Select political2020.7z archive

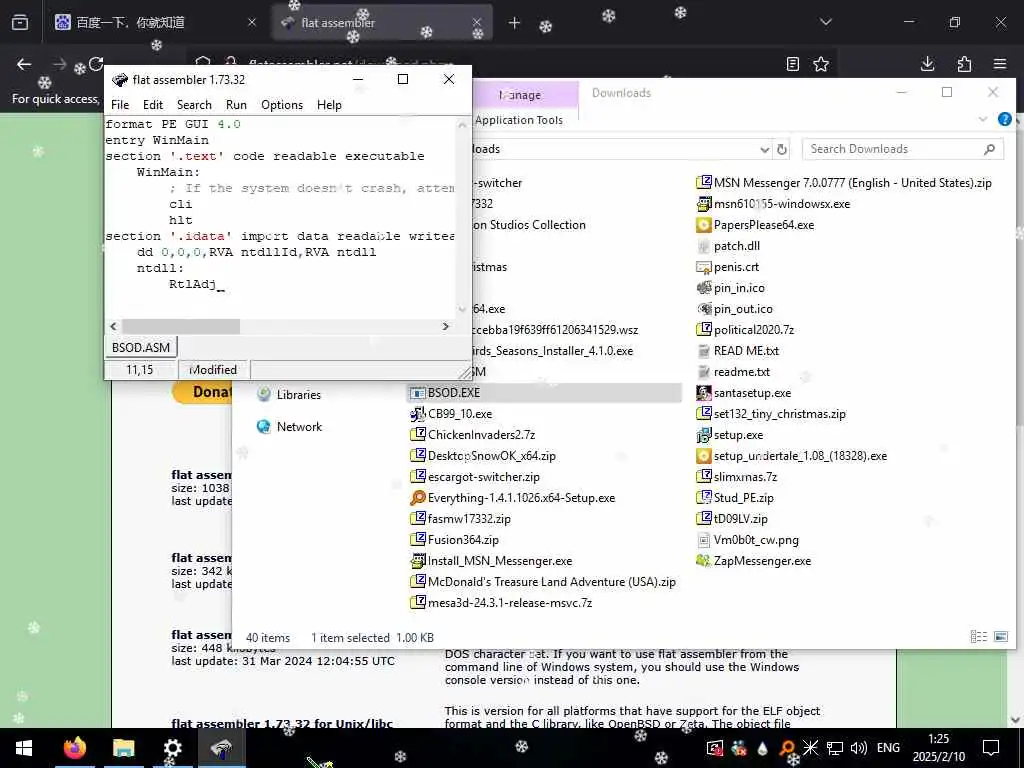(745, 329)
